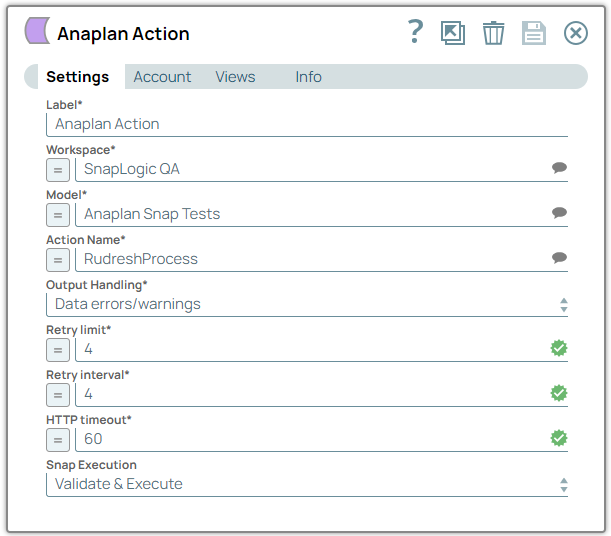
Task: Click the Retry limit value field
Action: click(x=321, y=349)
